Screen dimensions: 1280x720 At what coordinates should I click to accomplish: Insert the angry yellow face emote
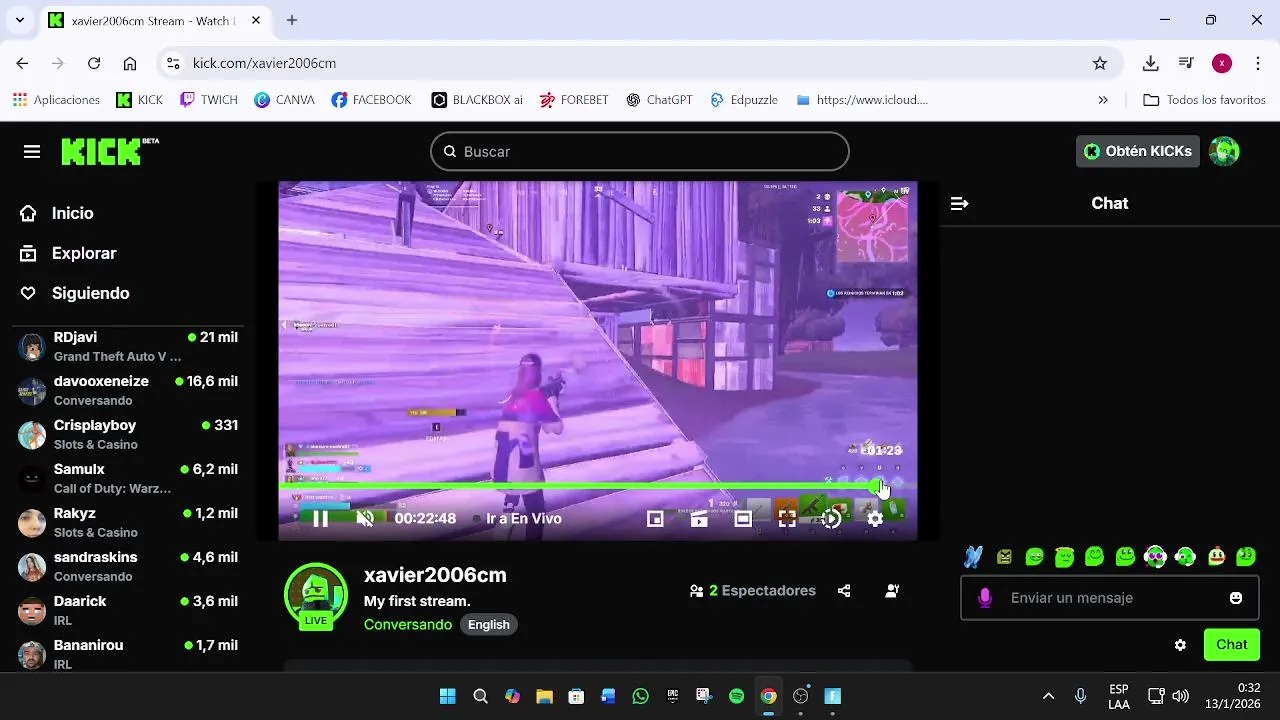pyautogui.click(x=1004, y=557)
